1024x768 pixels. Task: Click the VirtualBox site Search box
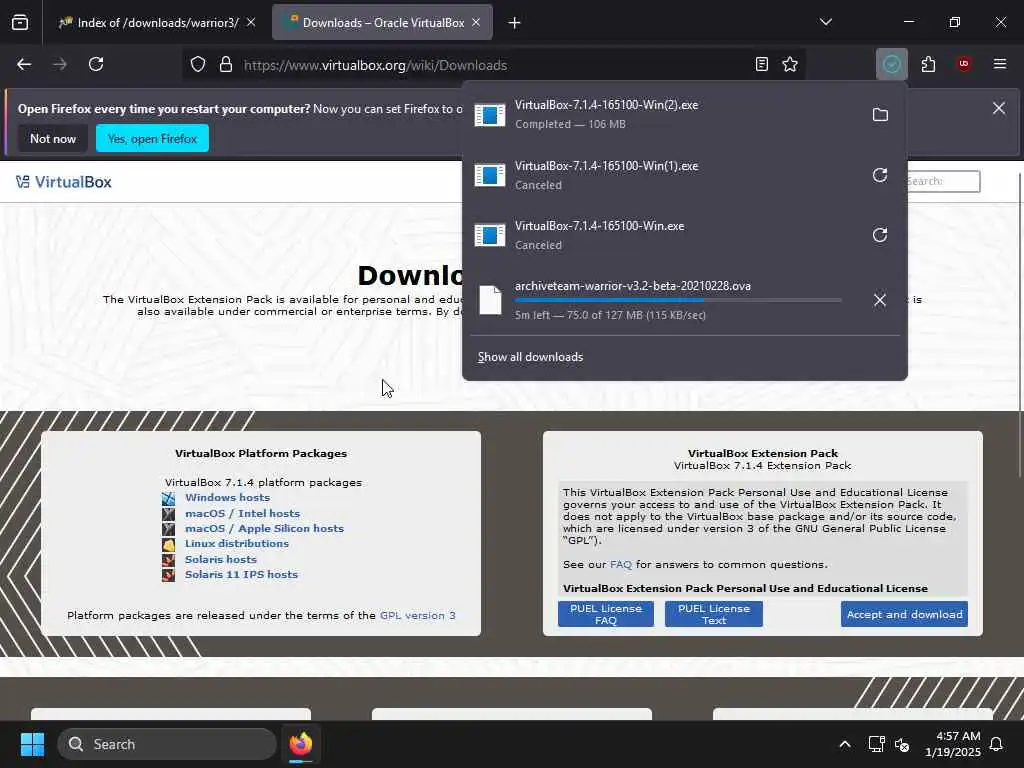(942, 181)
